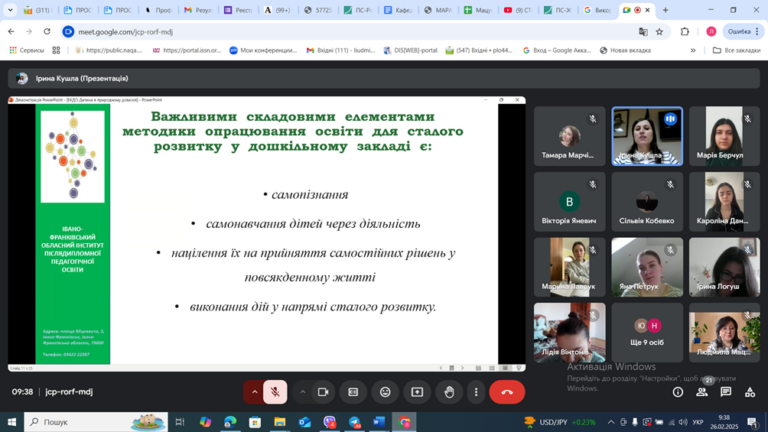Leave the call with red button

click(x=507, y=392)
